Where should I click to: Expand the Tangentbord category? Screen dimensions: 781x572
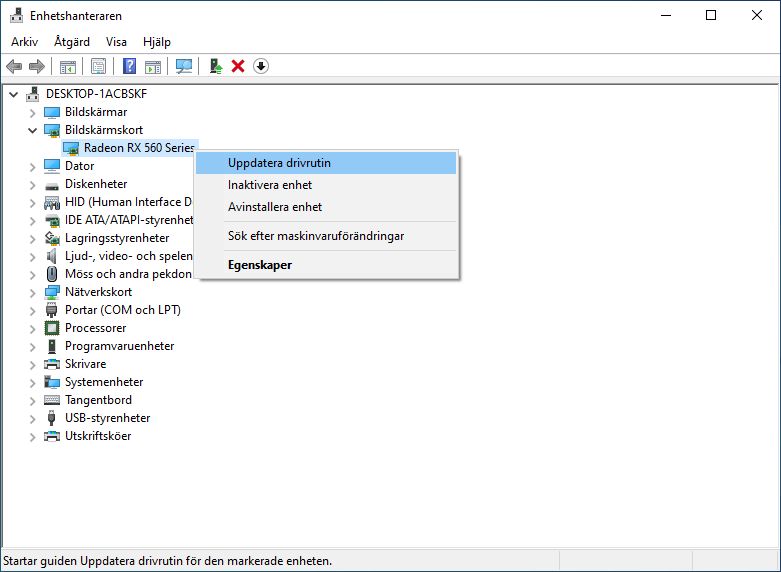coord(33,401)
